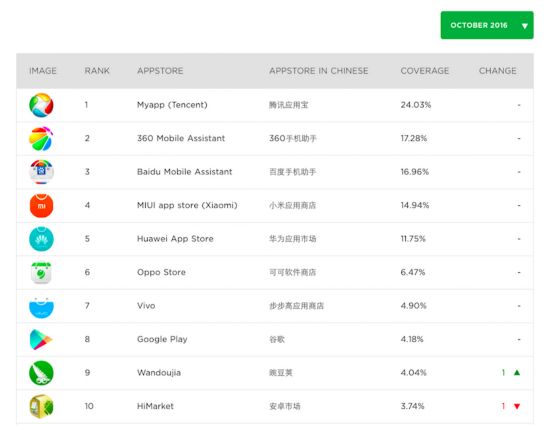Screen dimensions: 550x425
Task: Click the 360 Mobile Assistant icon
Action: point(41,138)
